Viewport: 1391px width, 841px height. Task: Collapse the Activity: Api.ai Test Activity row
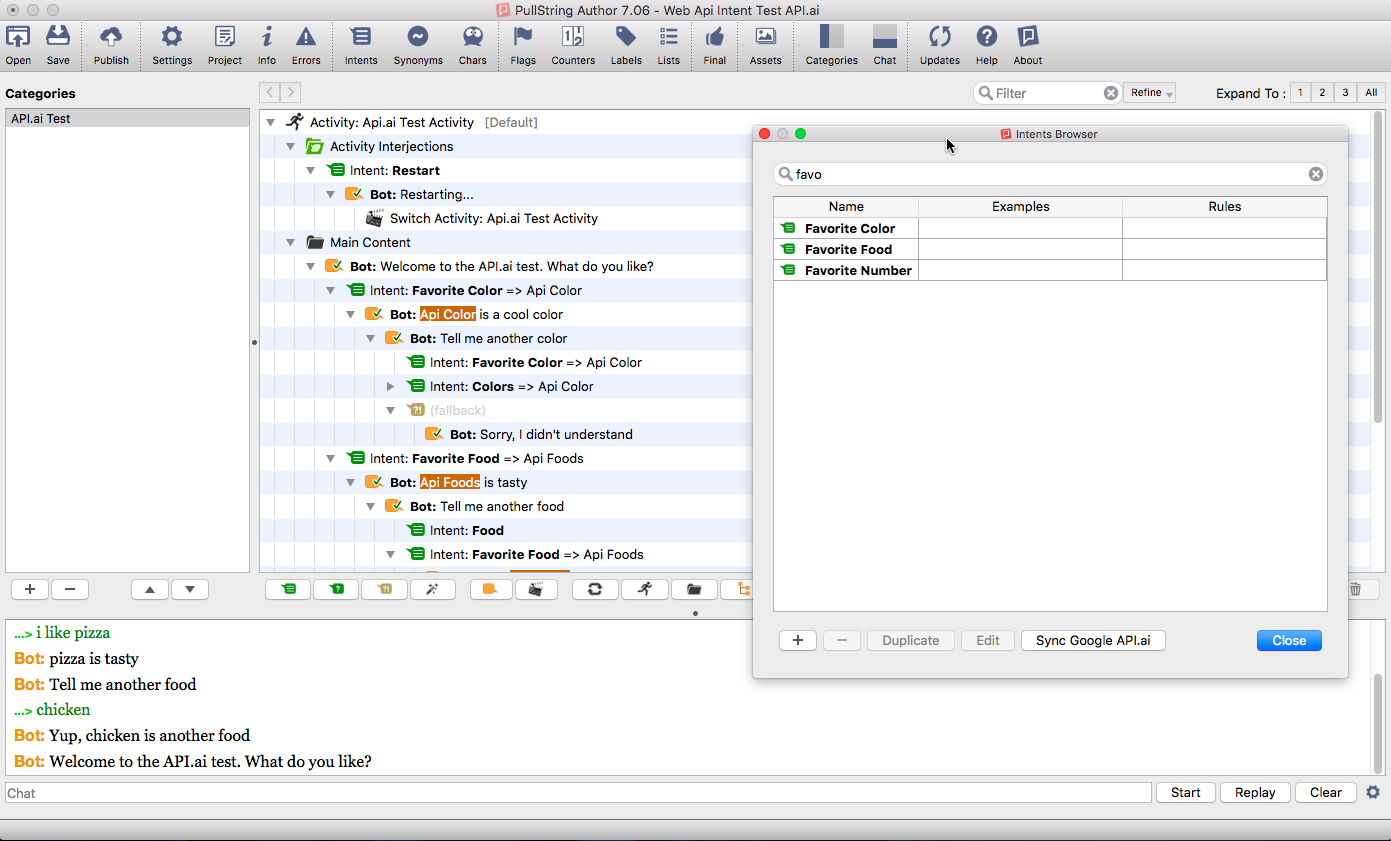coord(270,122)
